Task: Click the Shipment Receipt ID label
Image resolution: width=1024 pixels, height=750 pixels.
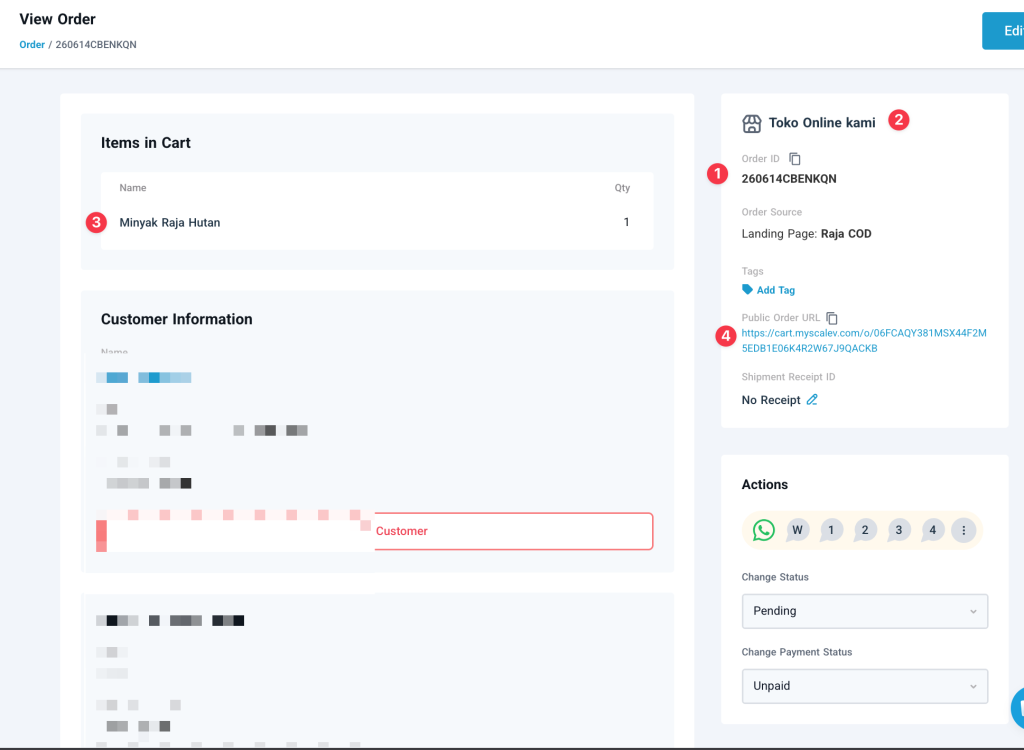Action: pyautogui.click(x=788, y=377)
